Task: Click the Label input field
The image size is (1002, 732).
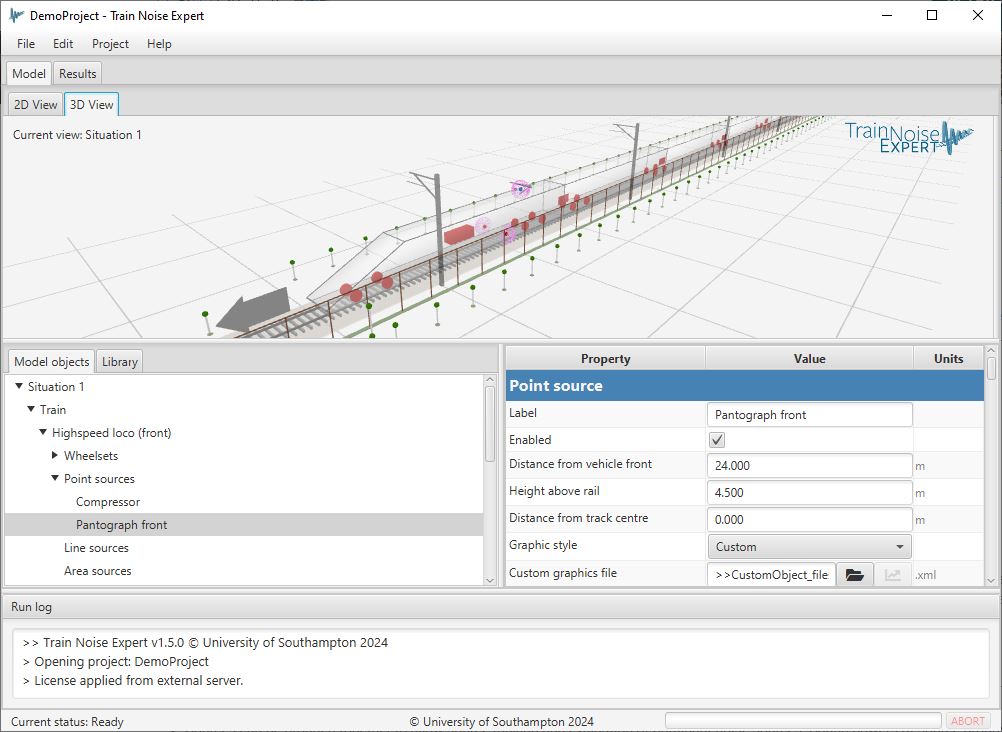Action: click(x=809, y=415)
